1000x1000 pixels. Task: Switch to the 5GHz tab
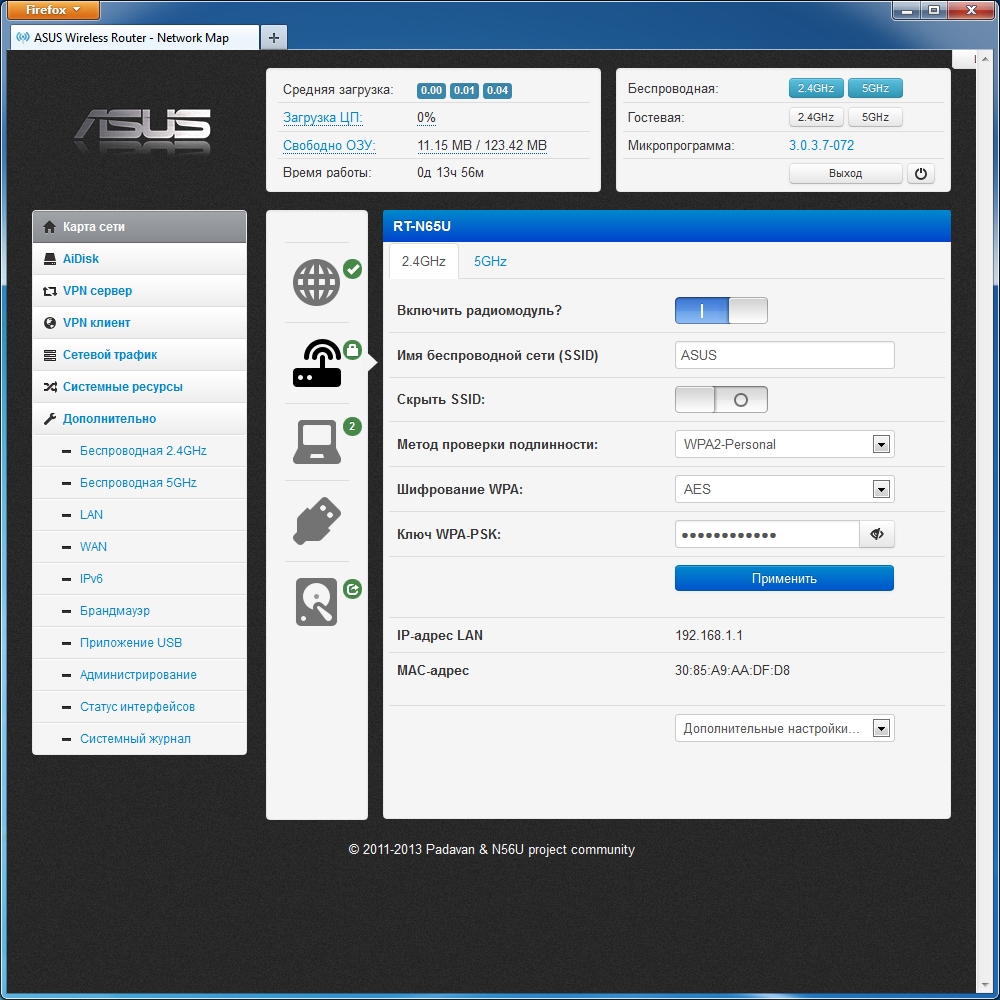[490, 261]
